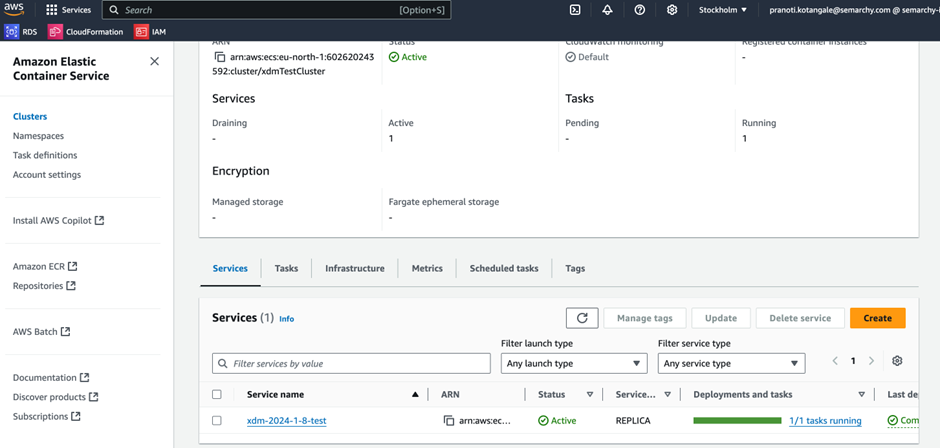The image size is (940, 448).
Task: Go to next page of services
Action: pyautogui.click(x=872, y=361)
